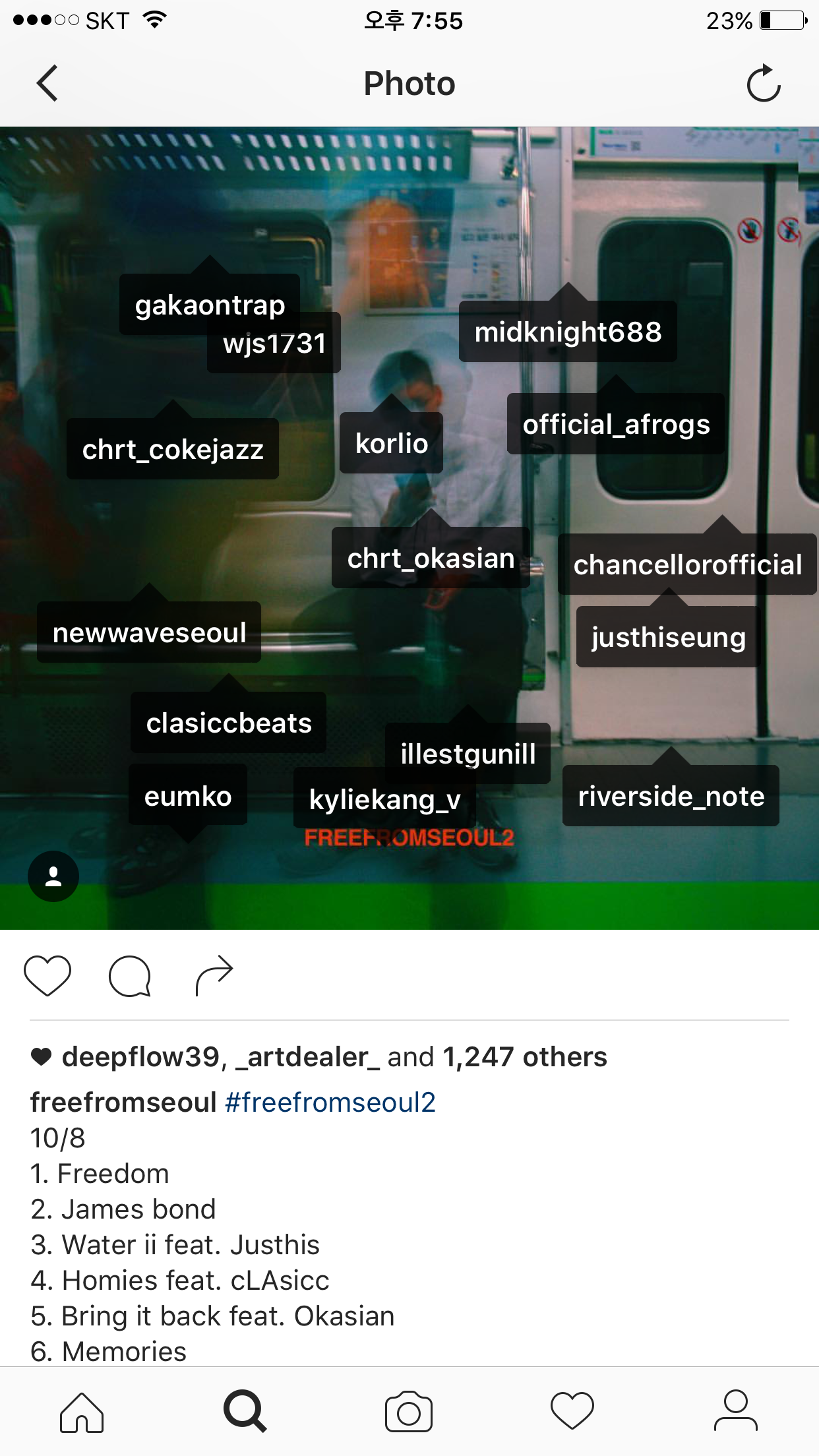Viewport: 819px width, 1456px height.
Task: Open the chancellorofficial tagged profile
Action: coord(687,564)
